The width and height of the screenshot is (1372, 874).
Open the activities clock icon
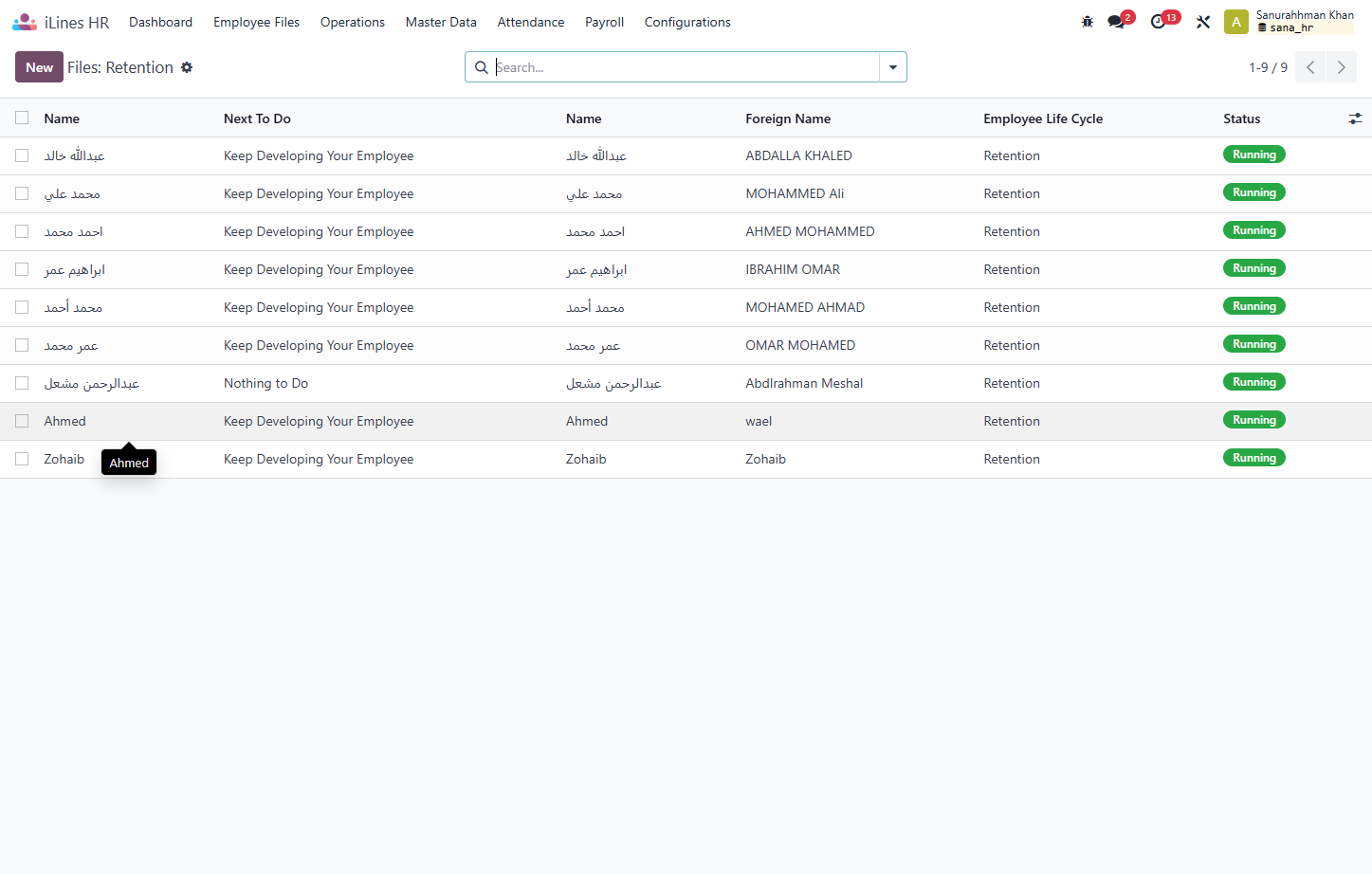[1159, 22]
